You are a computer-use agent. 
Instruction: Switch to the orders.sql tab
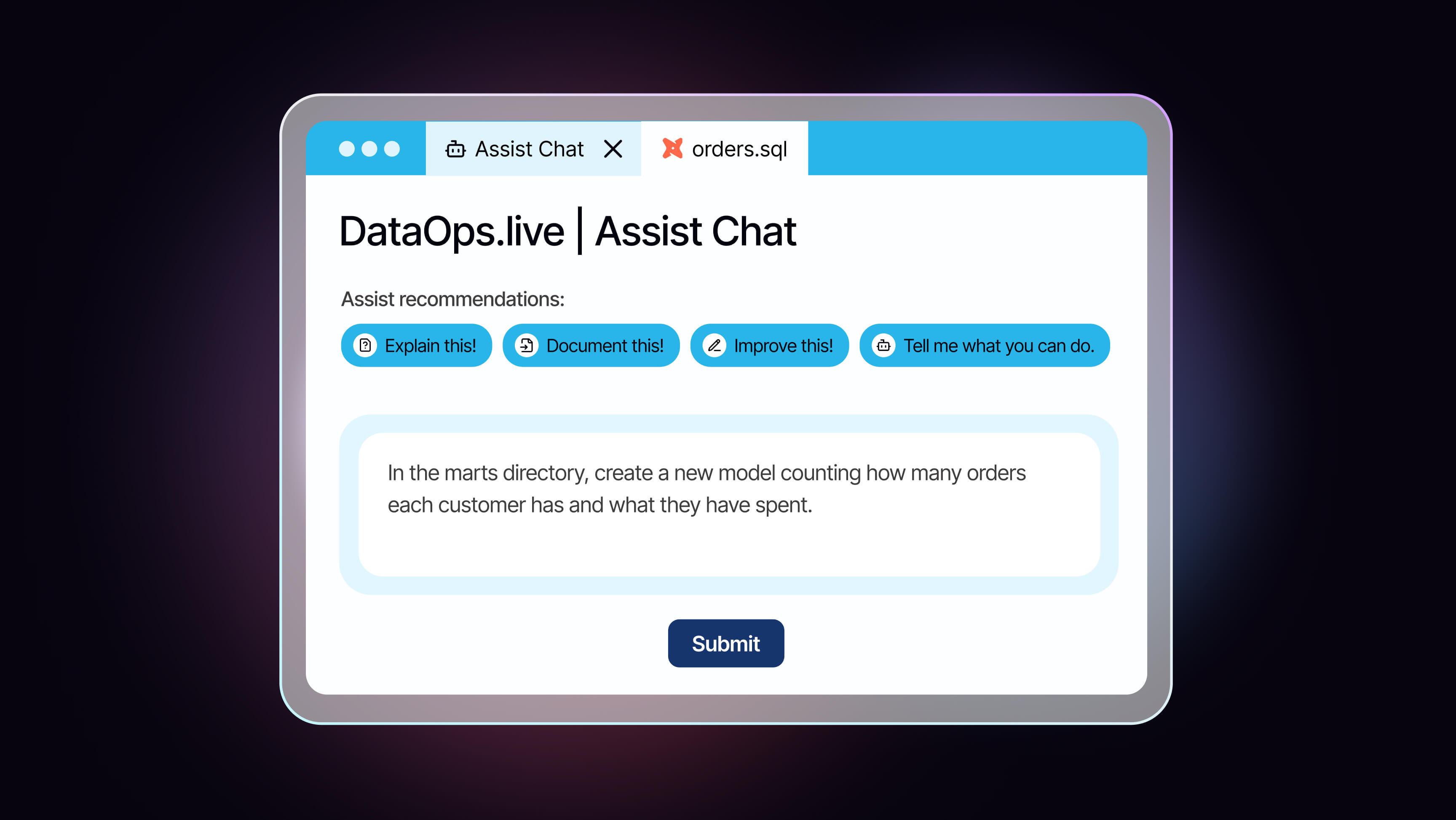(x=724, y=148)
